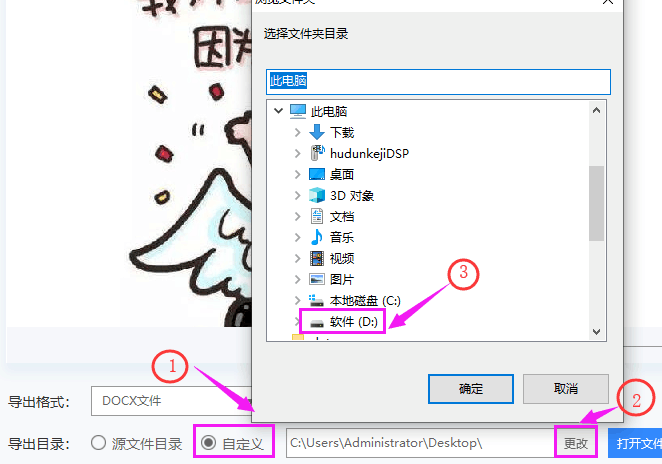
Task: Click the hudunkejiDSP device icon
Action: [x=317, y=153]
